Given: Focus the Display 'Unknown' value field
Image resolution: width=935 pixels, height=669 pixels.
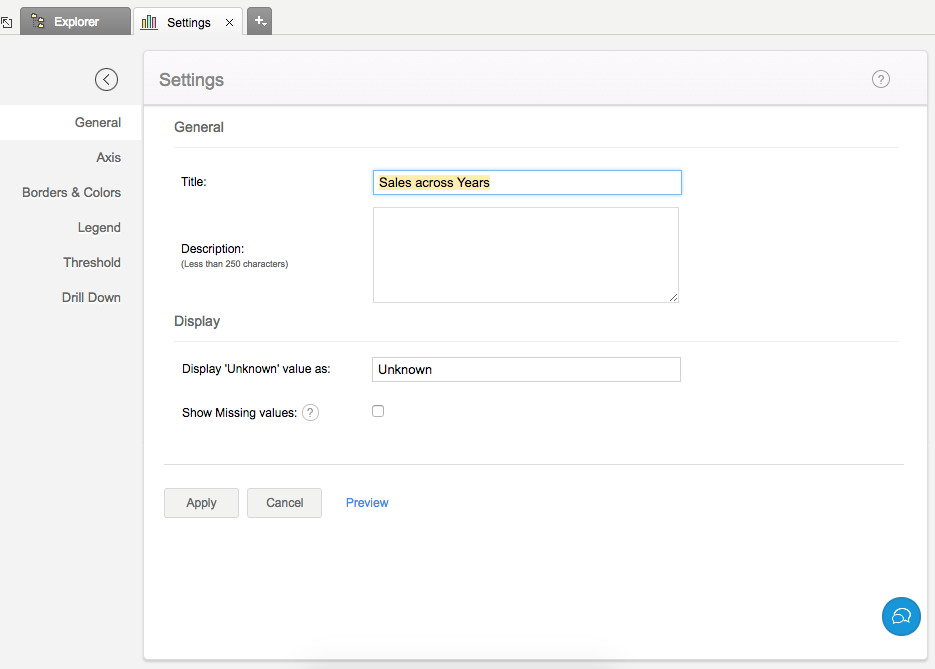Looking at the screenshot, I should pyautogui.click(x=525, y=369).
